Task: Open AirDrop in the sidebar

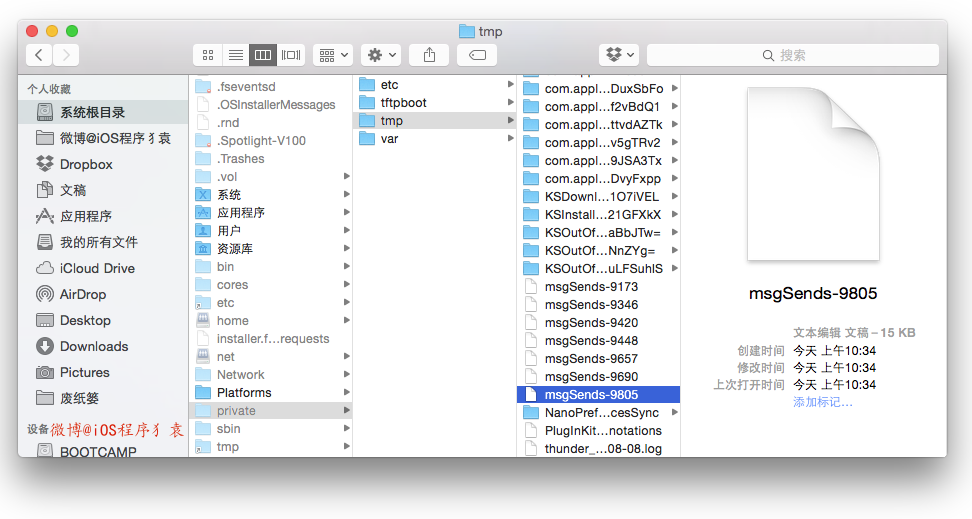Action: [104, 295]
